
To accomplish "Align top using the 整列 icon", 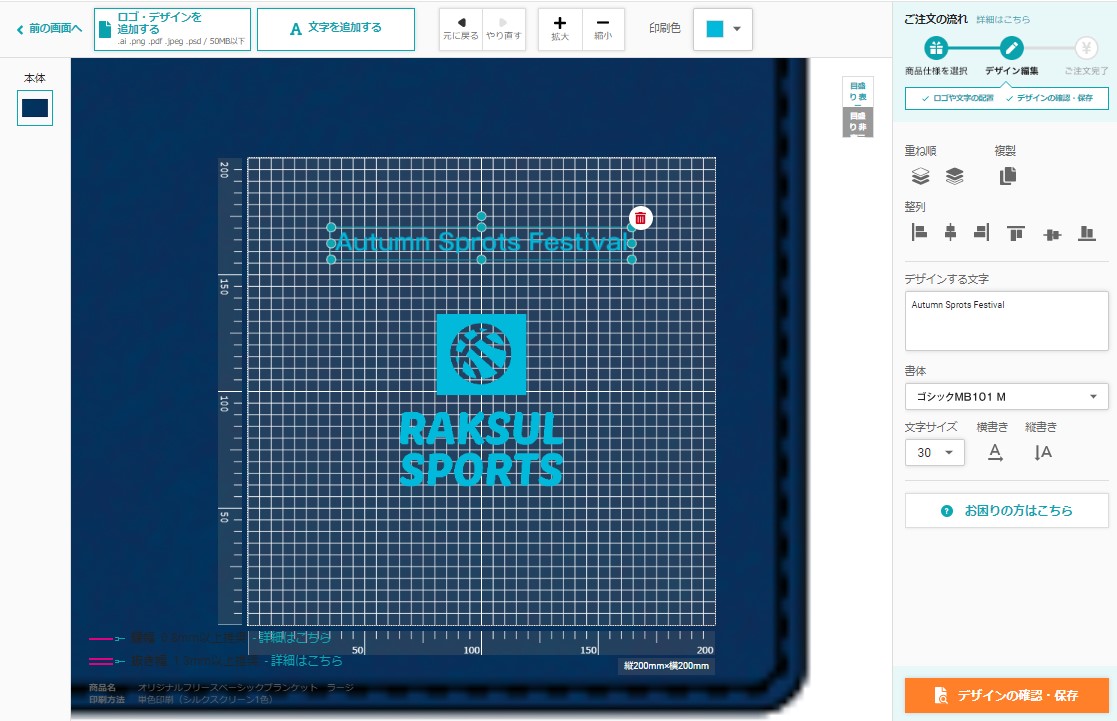I will (1016, 233).
